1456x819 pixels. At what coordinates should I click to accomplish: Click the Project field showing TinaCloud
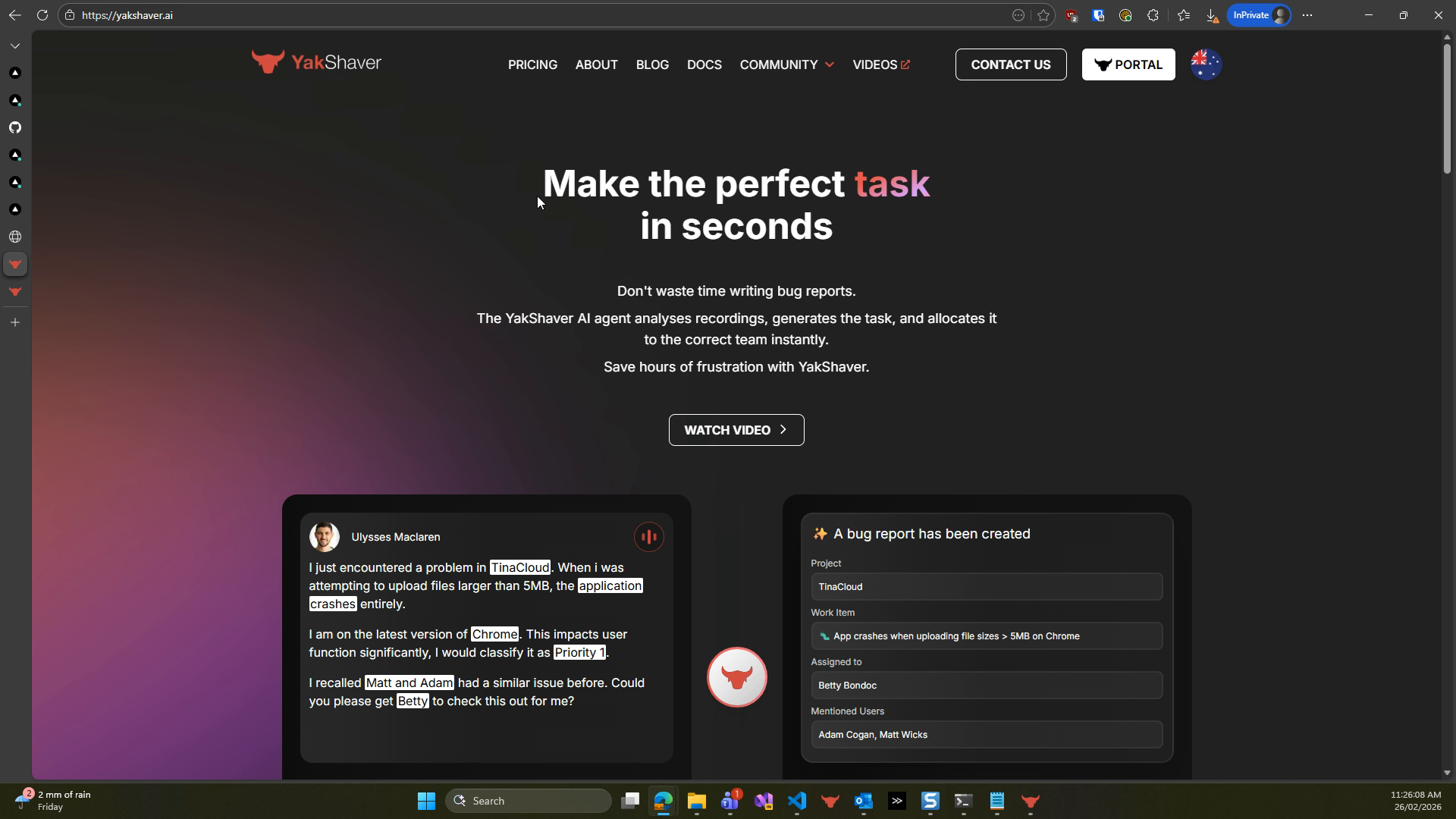point(985,586)
